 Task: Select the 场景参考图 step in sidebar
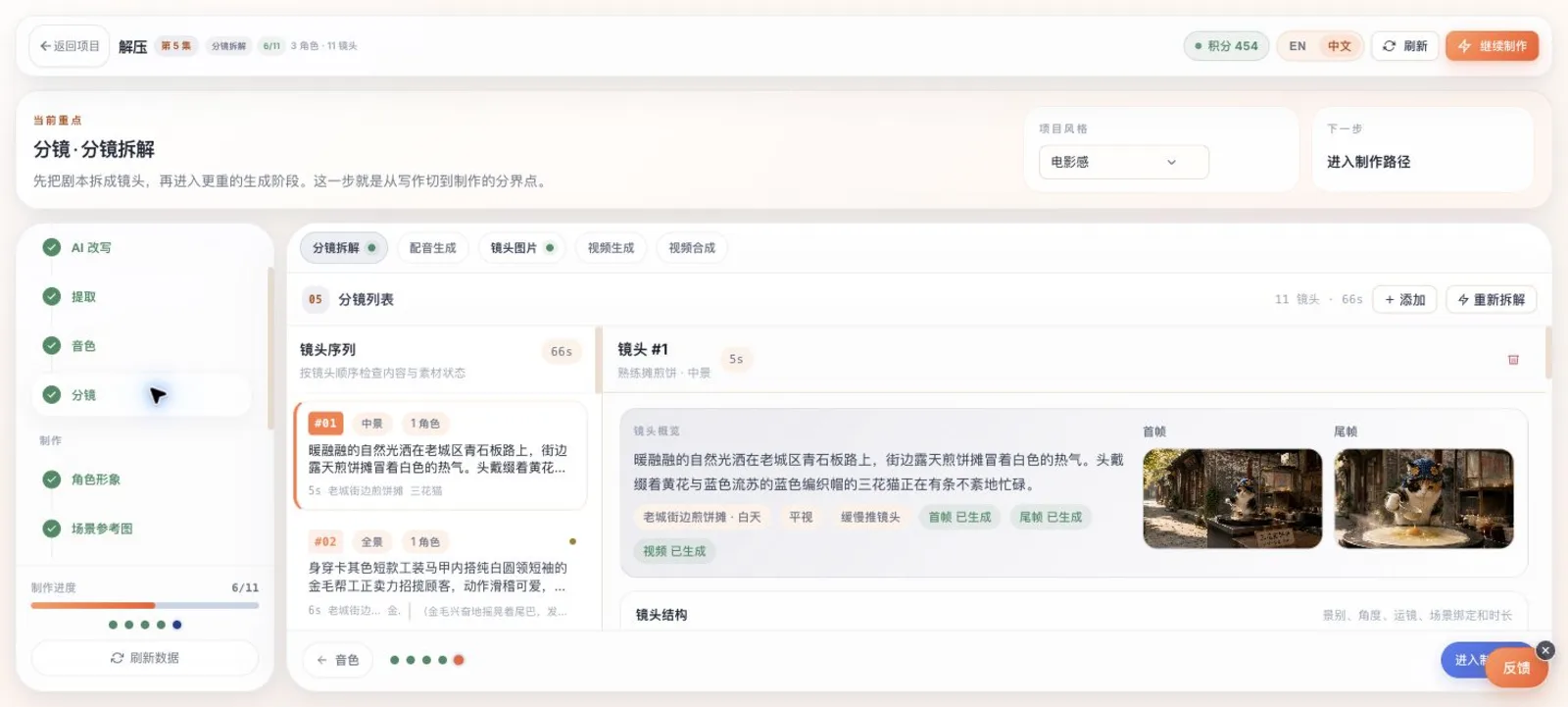(x=142, y=529)
